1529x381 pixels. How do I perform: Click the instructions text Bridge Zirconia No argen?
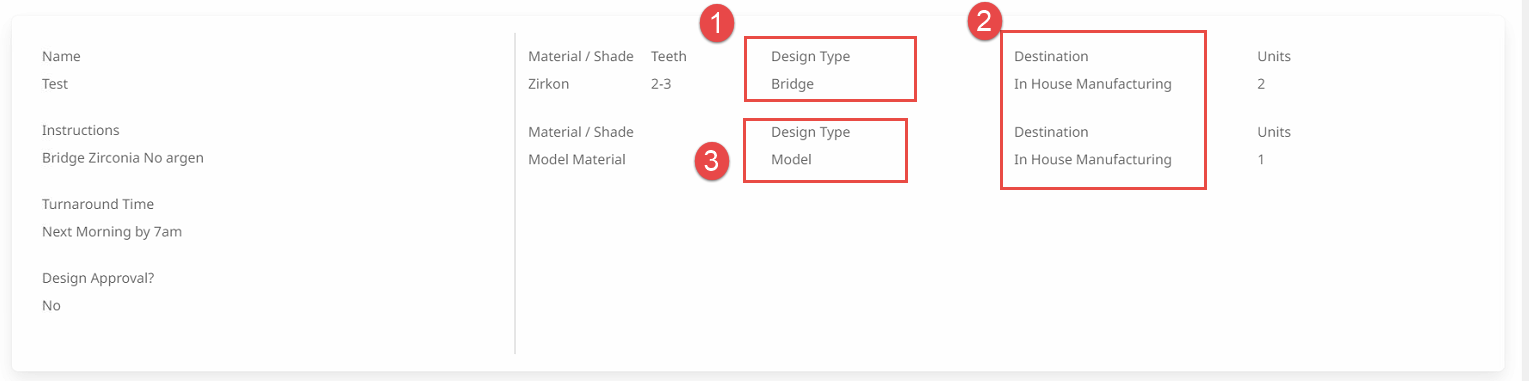pos(123,158)
